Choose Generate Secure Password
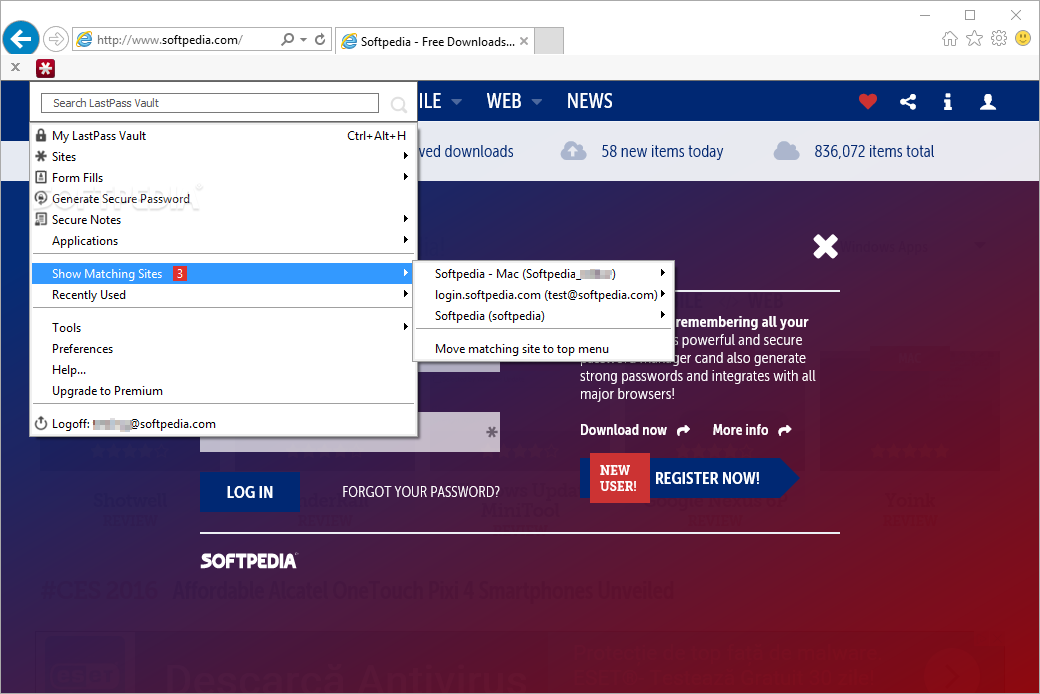The width and height of the screenshot is (1040, 694). pyautogui.click(x=224, y=198)
